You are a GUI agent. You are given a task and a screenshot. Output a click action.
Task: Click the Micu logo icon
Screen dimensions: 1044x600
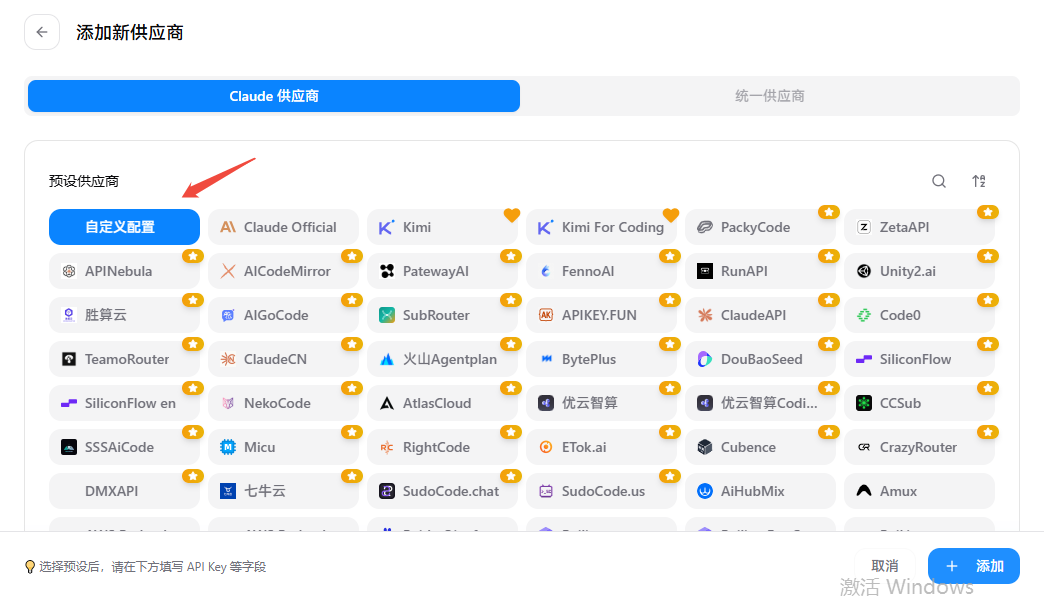pyautogui.click(x=228, y=447)
